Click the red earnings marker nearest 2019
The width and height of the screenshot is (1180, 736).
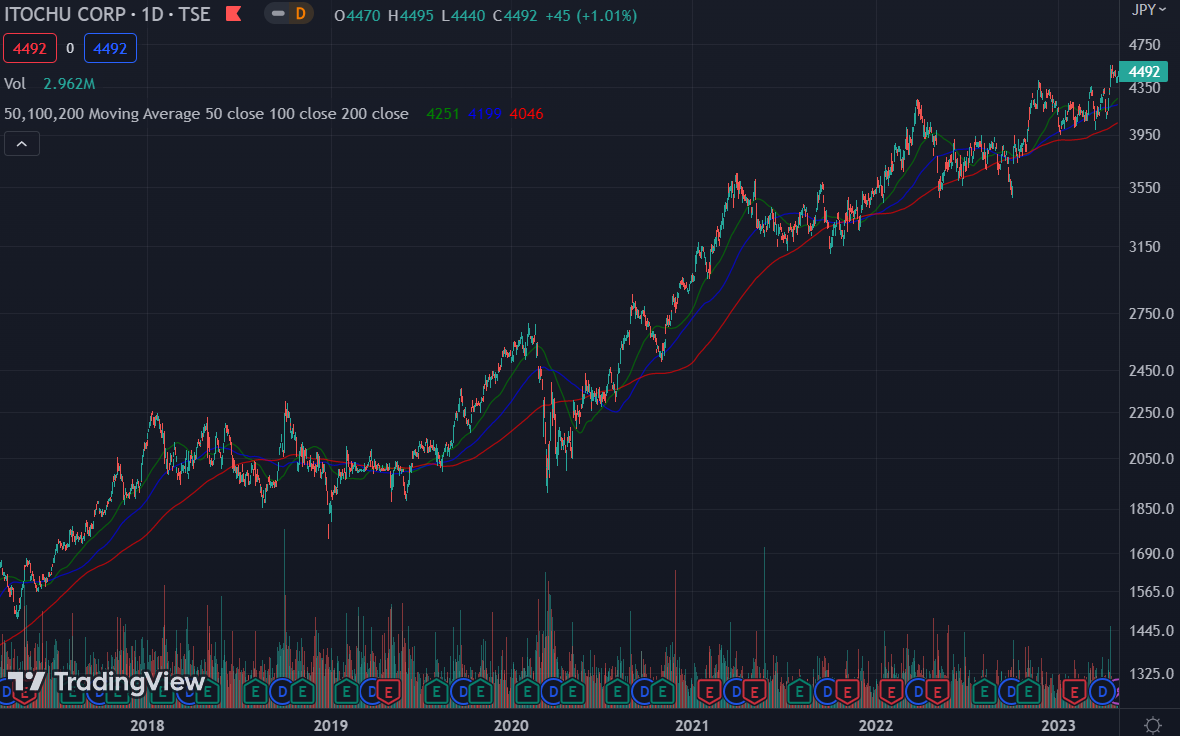388,691
